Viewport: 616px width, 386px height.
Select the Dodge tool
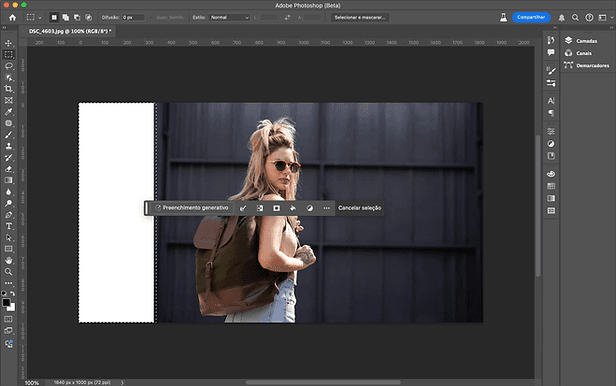coord(8,203)
